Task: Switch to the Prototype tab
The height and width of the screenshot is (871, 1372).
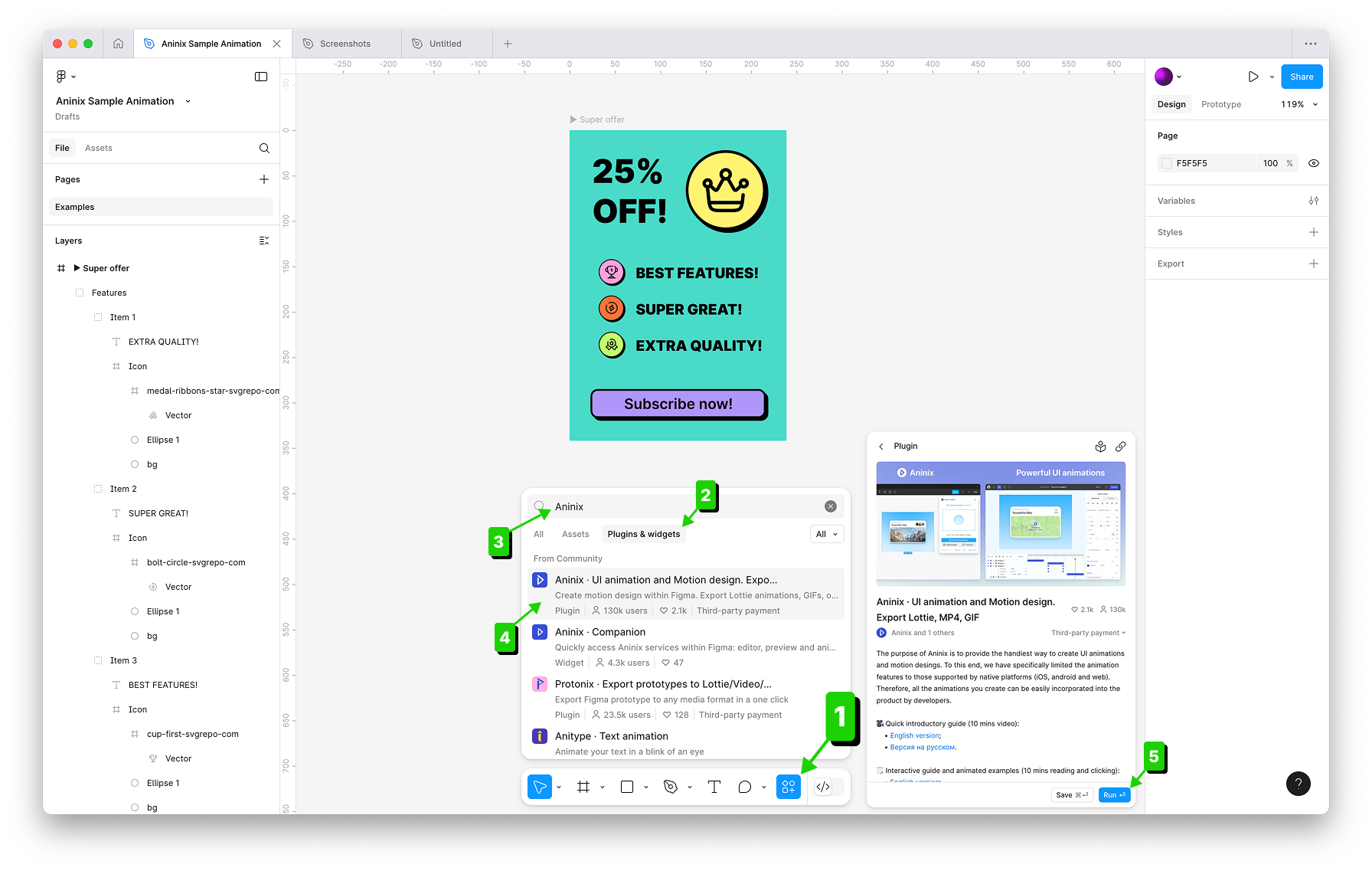Action: (1221, 104)
